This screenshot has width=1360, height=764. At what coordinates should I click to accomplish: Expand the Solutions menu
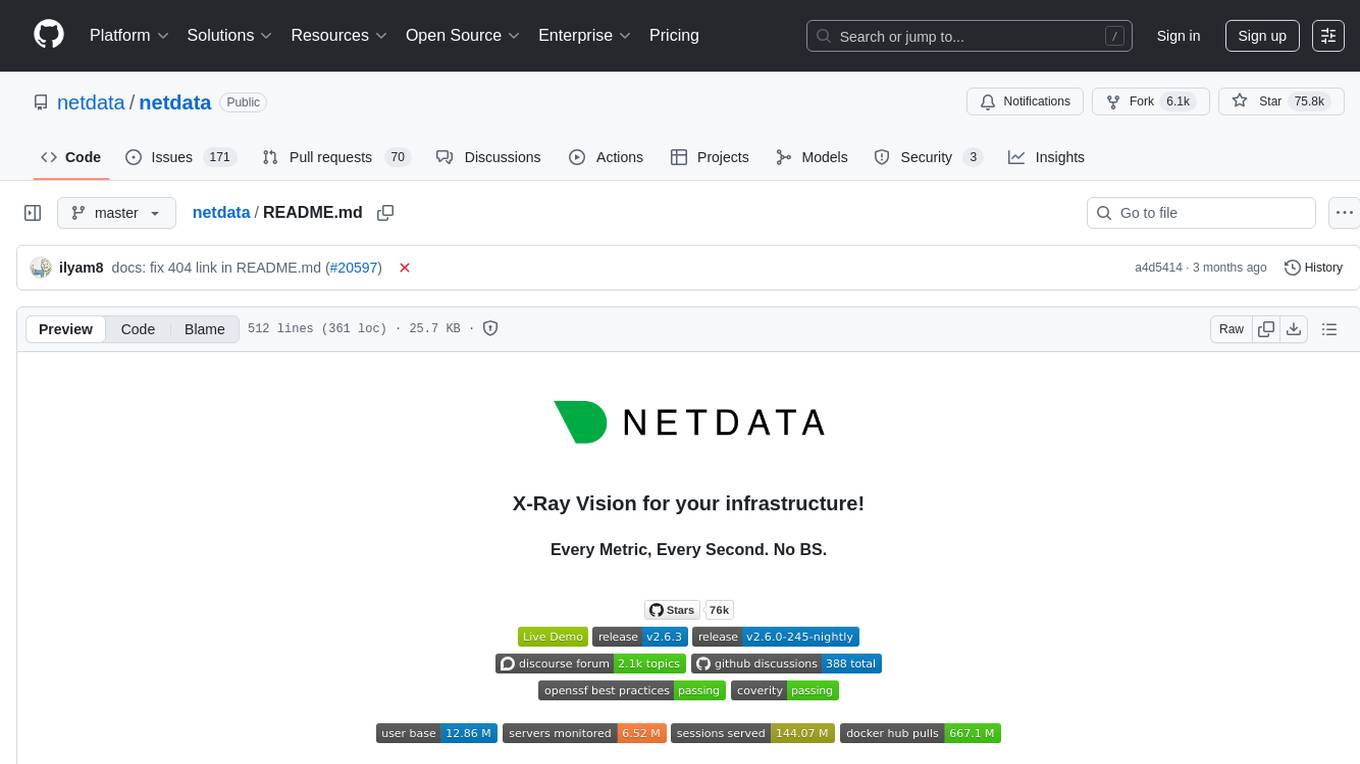click(x=230, y=35)
